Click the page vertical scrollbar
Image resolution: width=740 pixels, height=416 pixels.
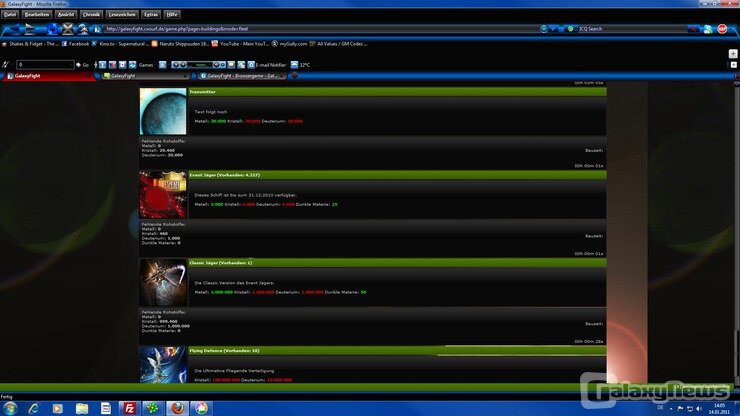pyautogui.click(x=737, y=234)
